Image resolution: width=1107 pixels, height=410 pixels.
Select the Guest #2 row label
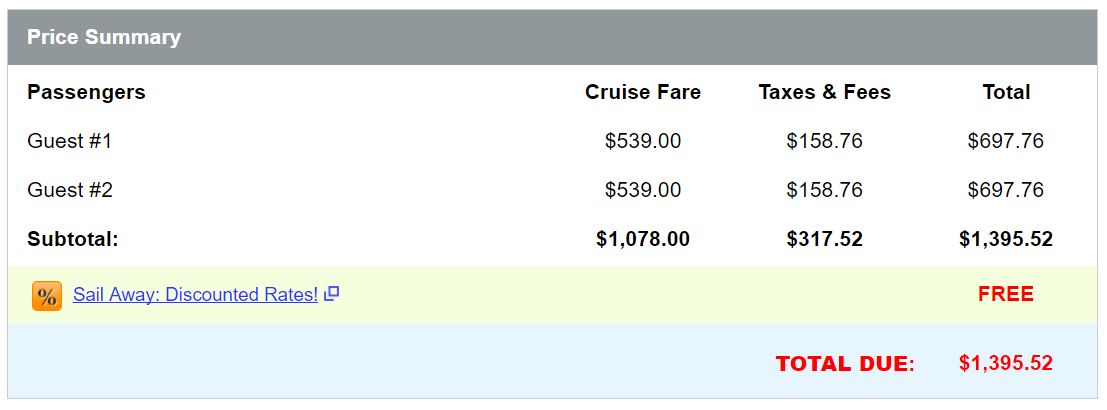[70, 190]
